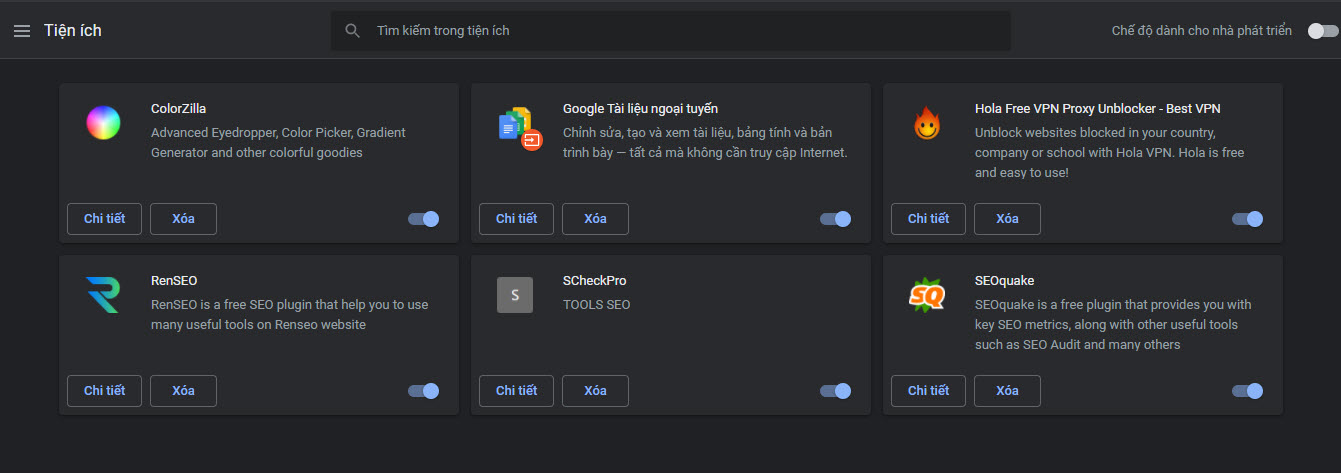Click the Hola VPN flame icon
This screenshot has height=473, width=1341.
927,124
